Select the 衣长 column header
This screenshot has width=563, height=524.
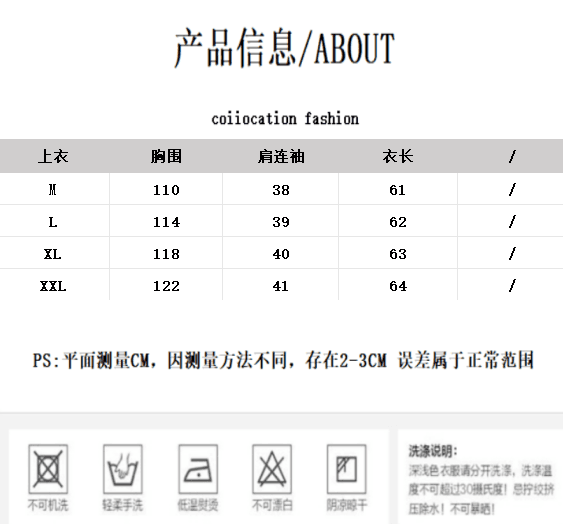tap(398, 157)
